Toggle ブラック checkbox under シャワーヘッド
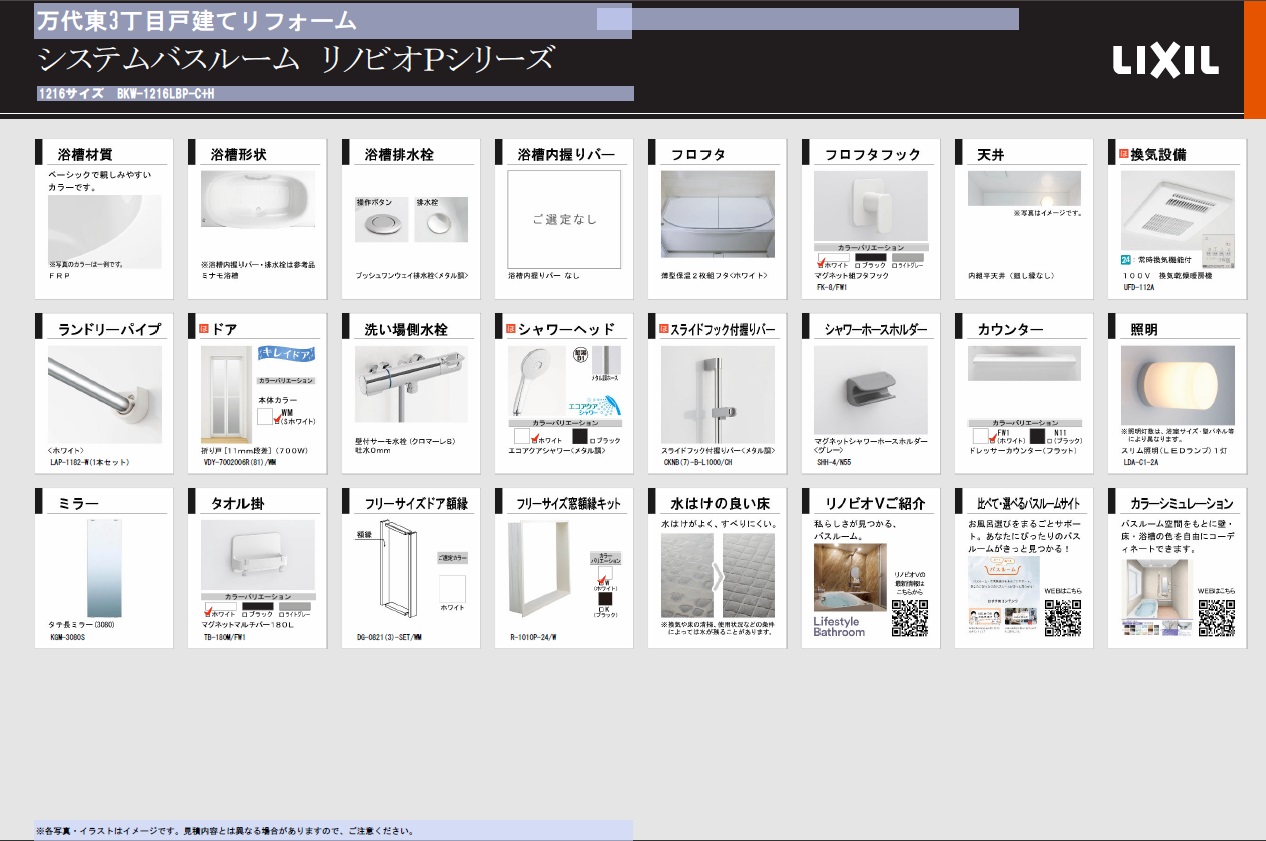This screenshot has height=841, width=1266. [x=592, y=441]
